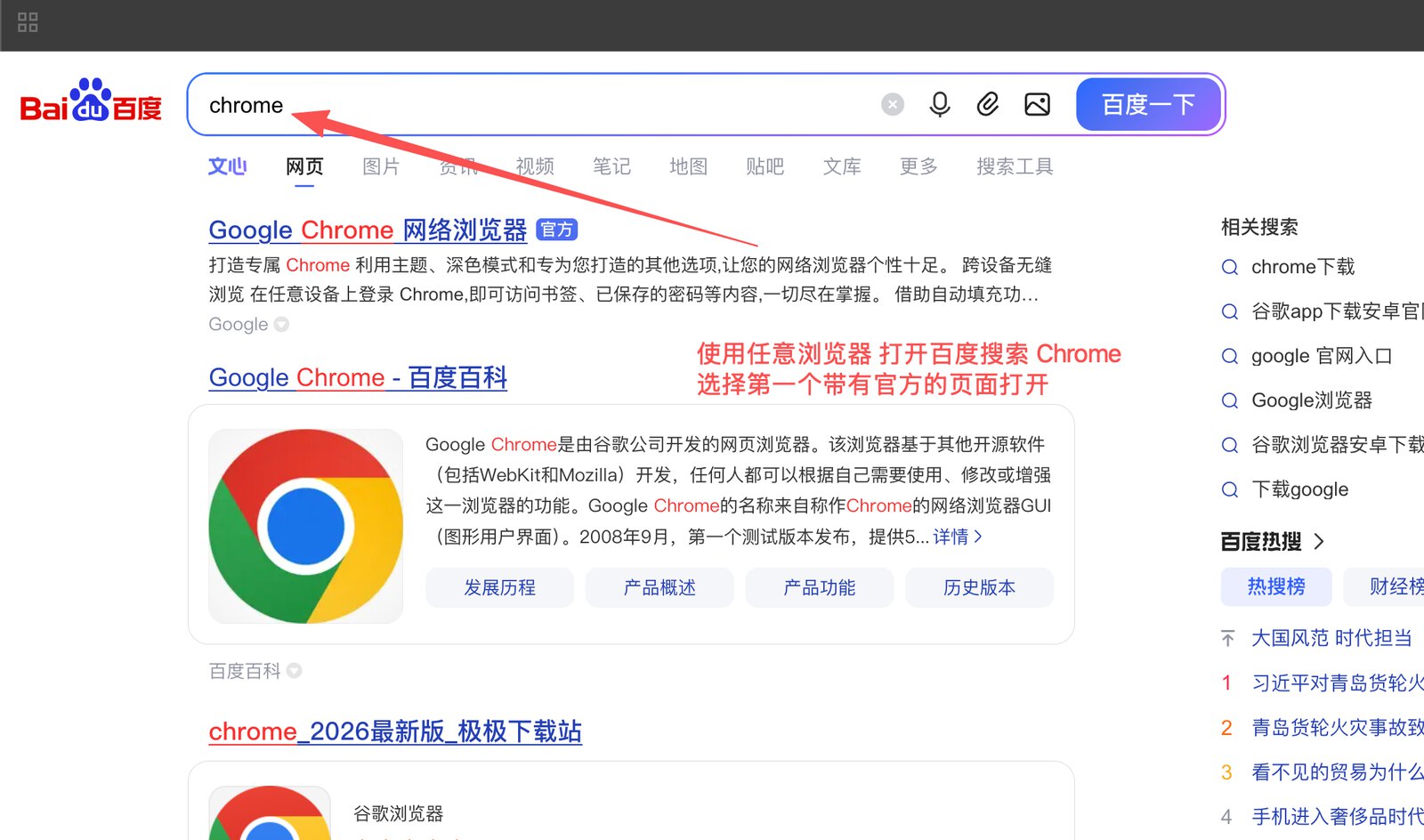The image size is (1424, 840).
Task: Open hot search 看不见的贸易为什么
Action: click(x=1338, y=771)
